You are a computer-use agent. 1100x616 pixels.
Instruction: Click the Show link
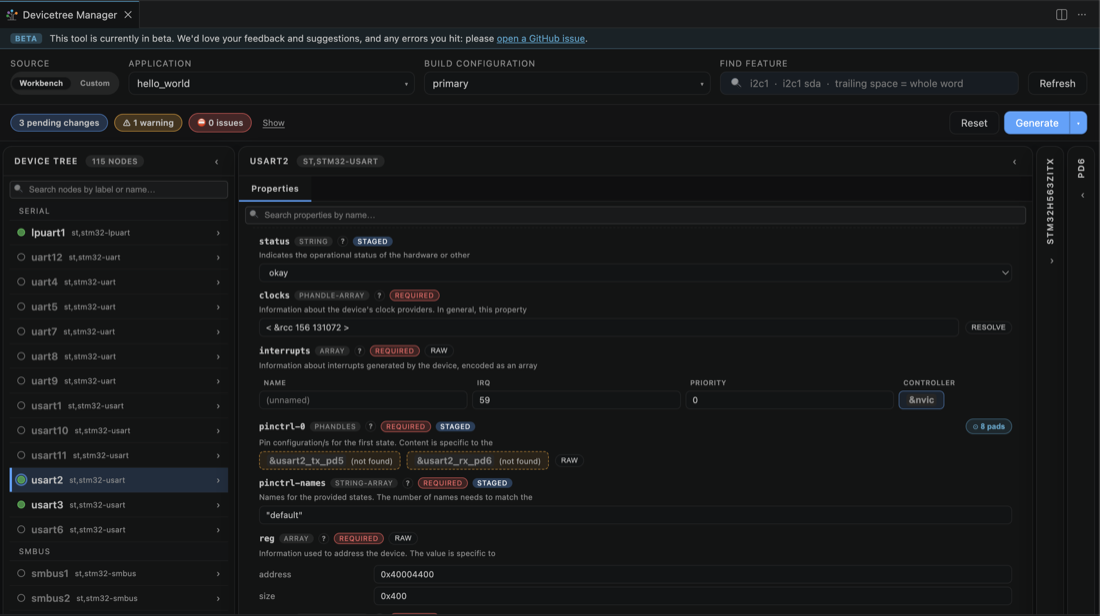coord(274,123)
